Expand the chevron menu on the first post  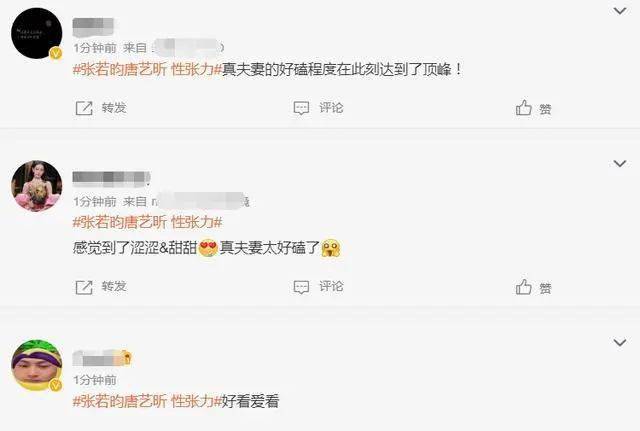coord(620,11)
